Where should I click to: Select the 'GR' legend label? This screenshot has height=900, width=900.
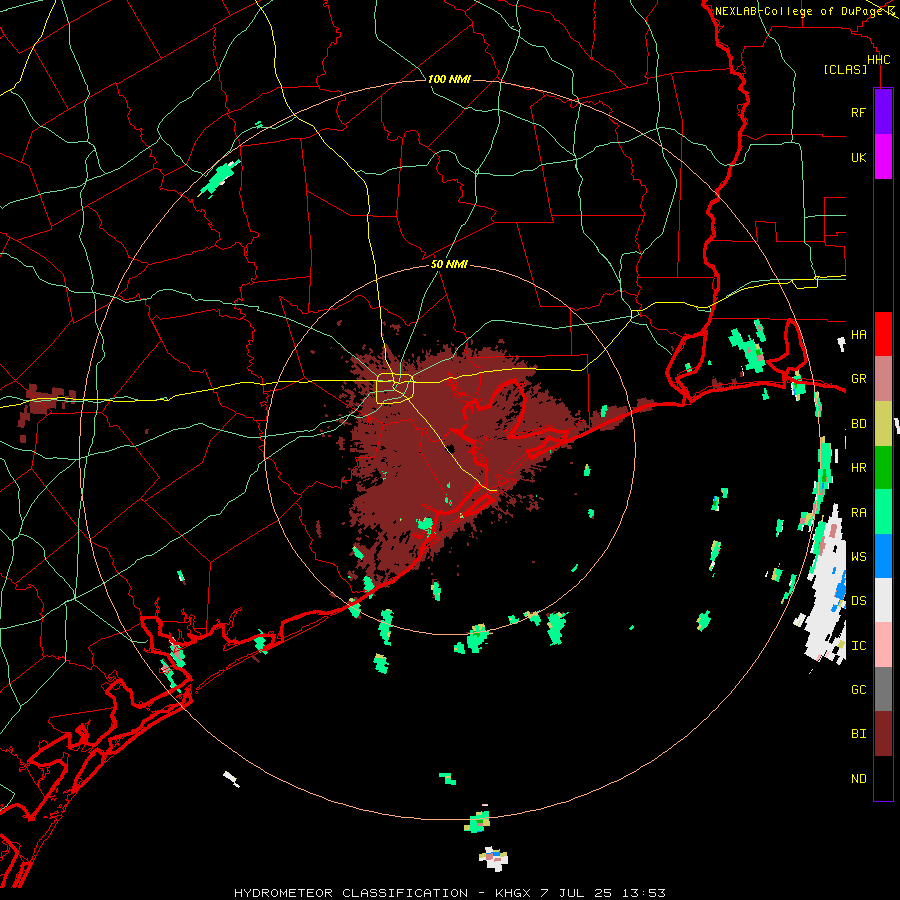(858, 379)
